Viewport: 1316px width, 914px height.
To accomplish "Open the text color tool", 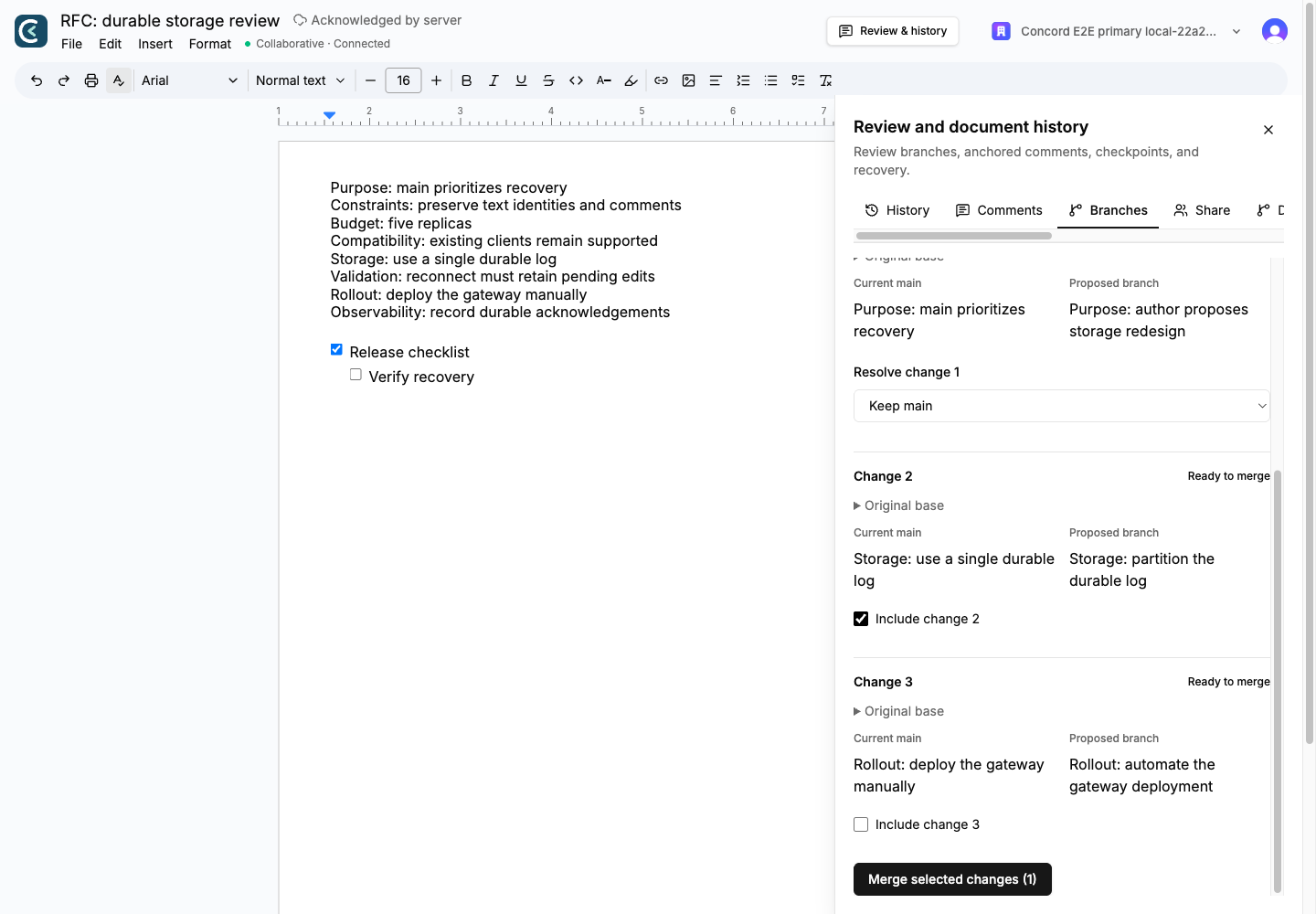I will click(603, 80).
